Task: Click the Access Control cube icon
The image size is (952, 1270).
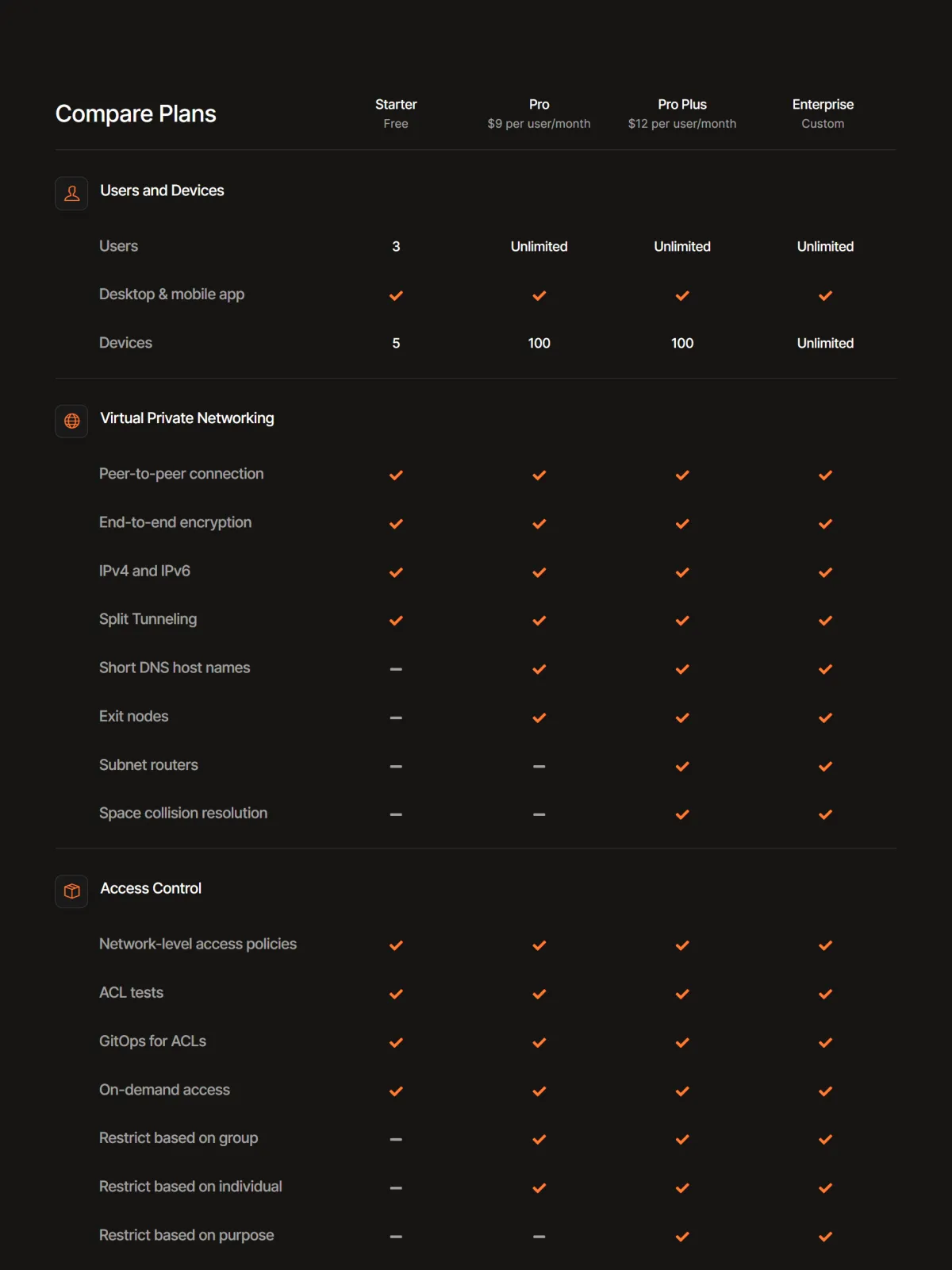Action: (x=71, y=891)
